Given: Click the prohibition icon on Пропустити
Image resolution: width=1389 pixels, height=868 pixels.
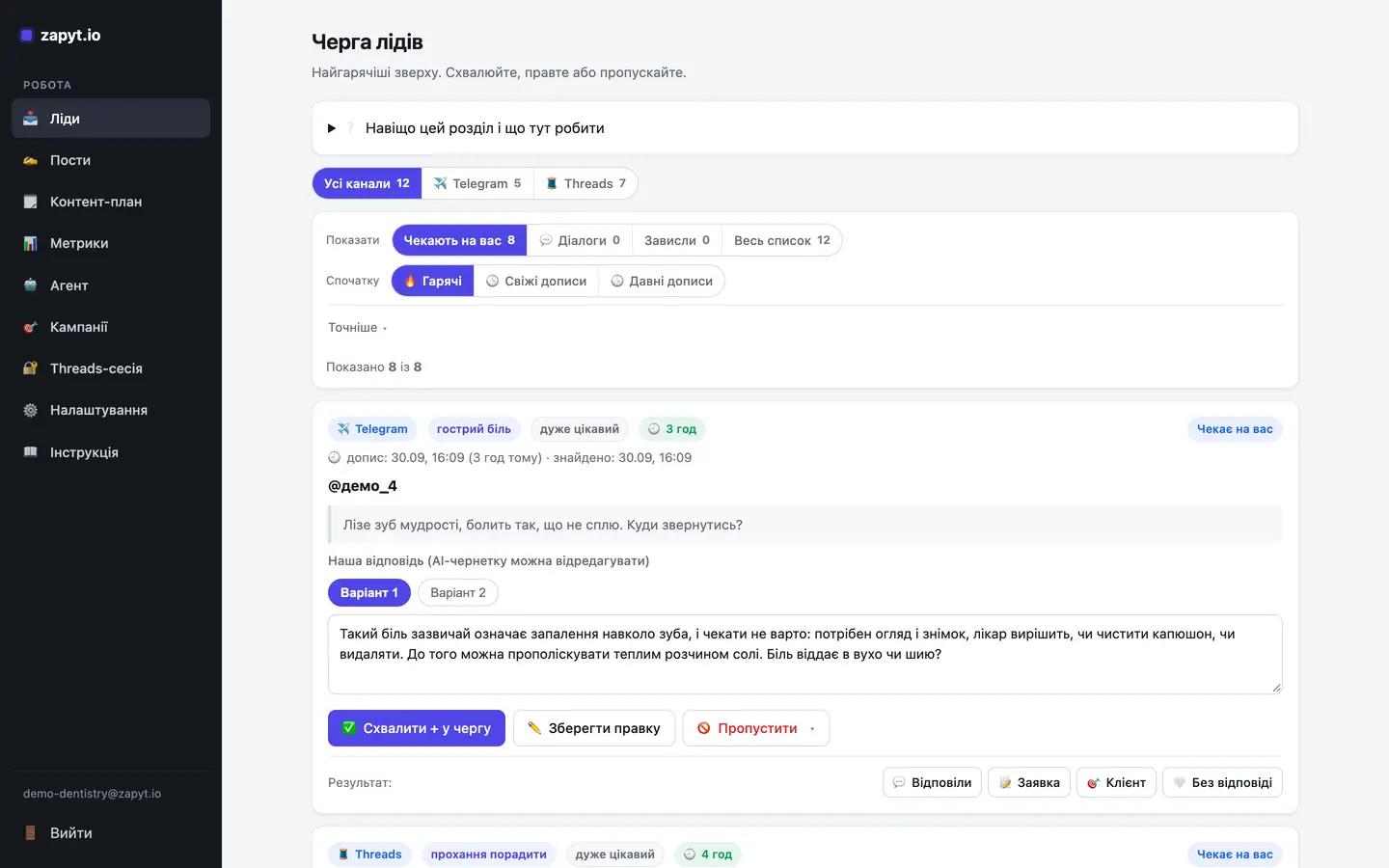Looking at the screenshot, I should 704,728.
